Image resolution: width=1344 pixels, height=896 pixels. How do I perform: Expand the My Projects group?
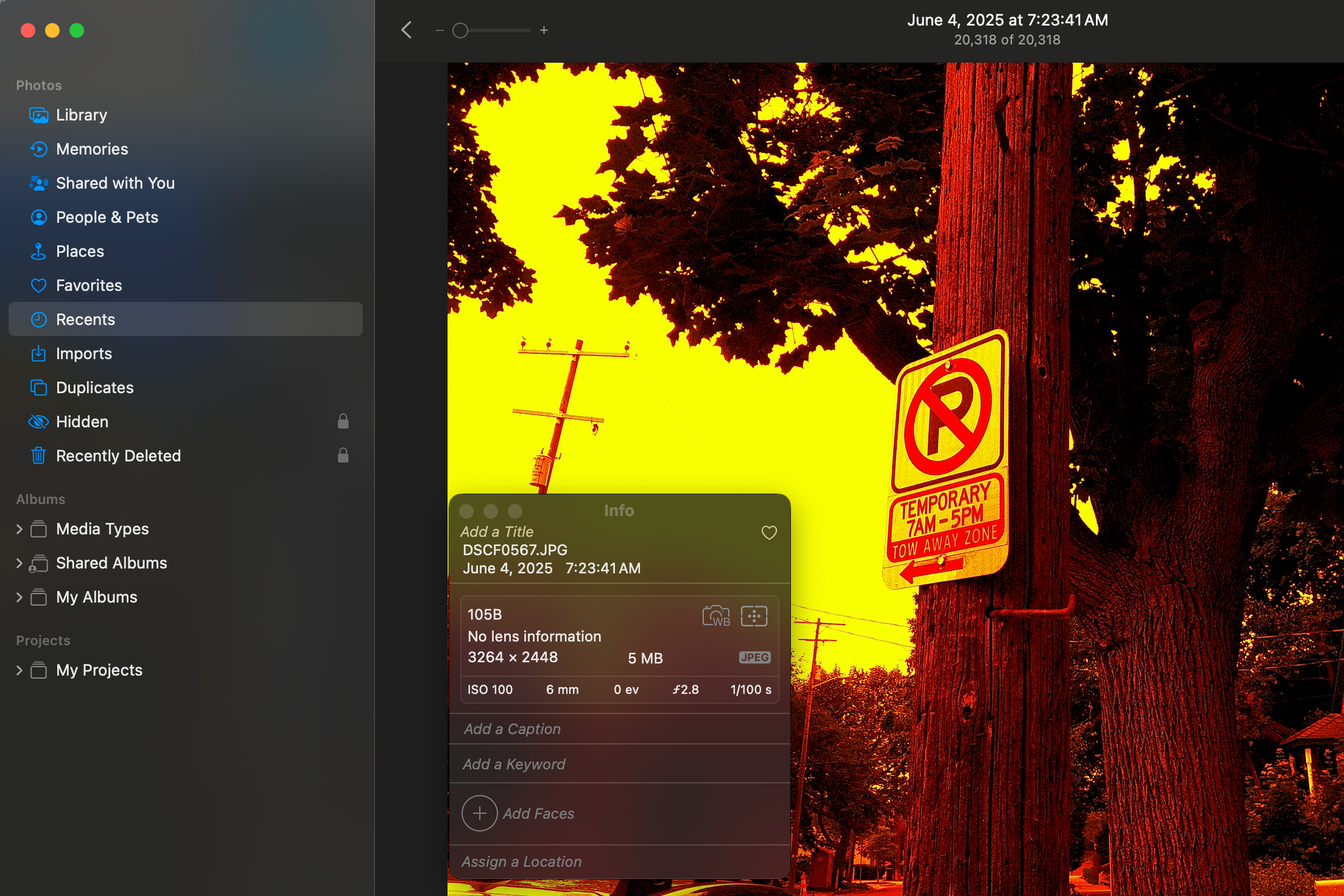(x=19, y=670)
